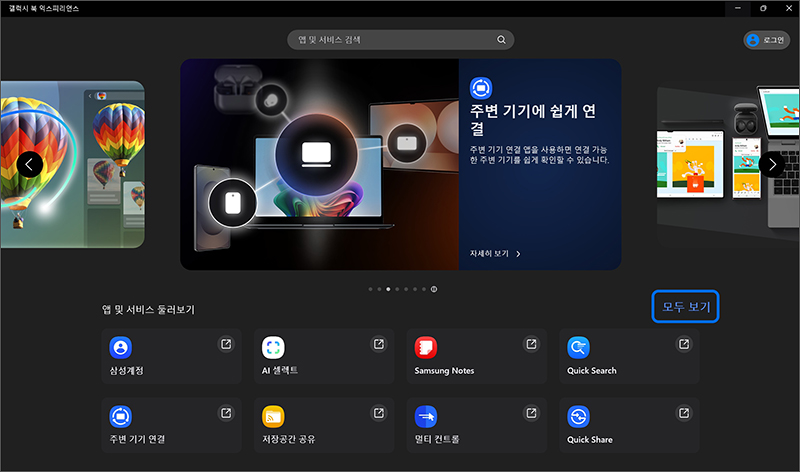This screenshot has height=472, width=800.
Task: Select the second carousel page dot
Action: pos(379,289)
